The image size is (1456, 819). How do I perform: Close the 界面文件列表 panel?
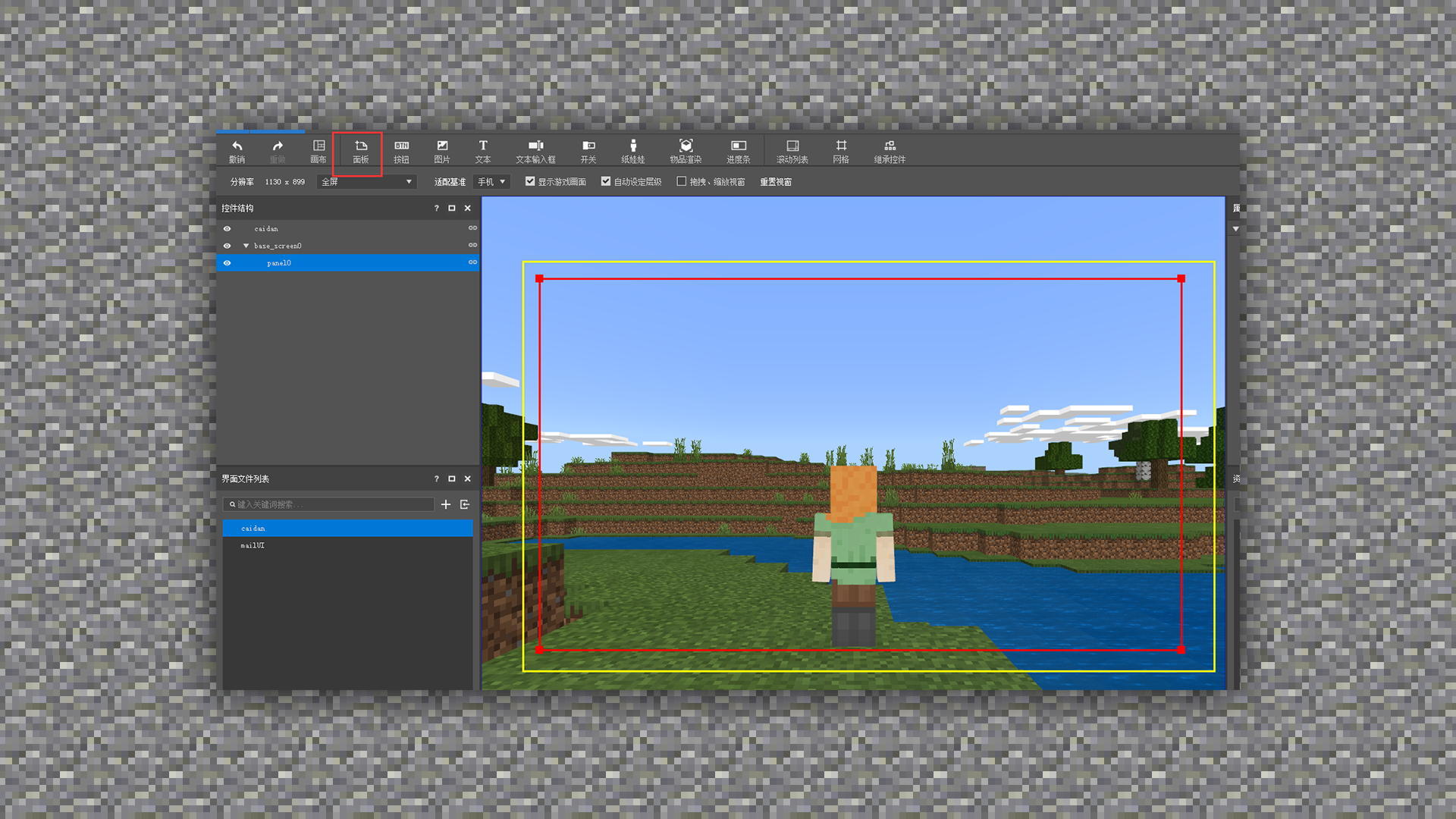pos(468,479)
